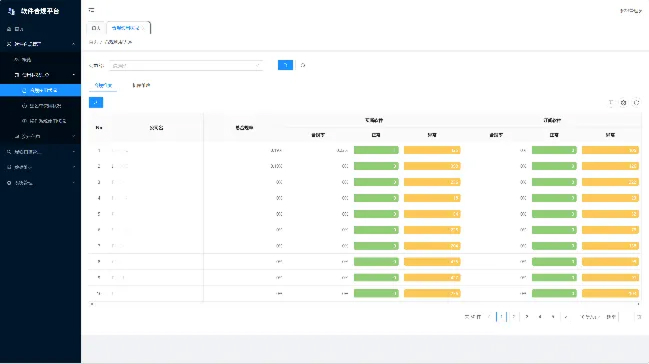The image size is (649, 364).
Task: Select the highlighted blue sidebar menu item
Action: 41,90
